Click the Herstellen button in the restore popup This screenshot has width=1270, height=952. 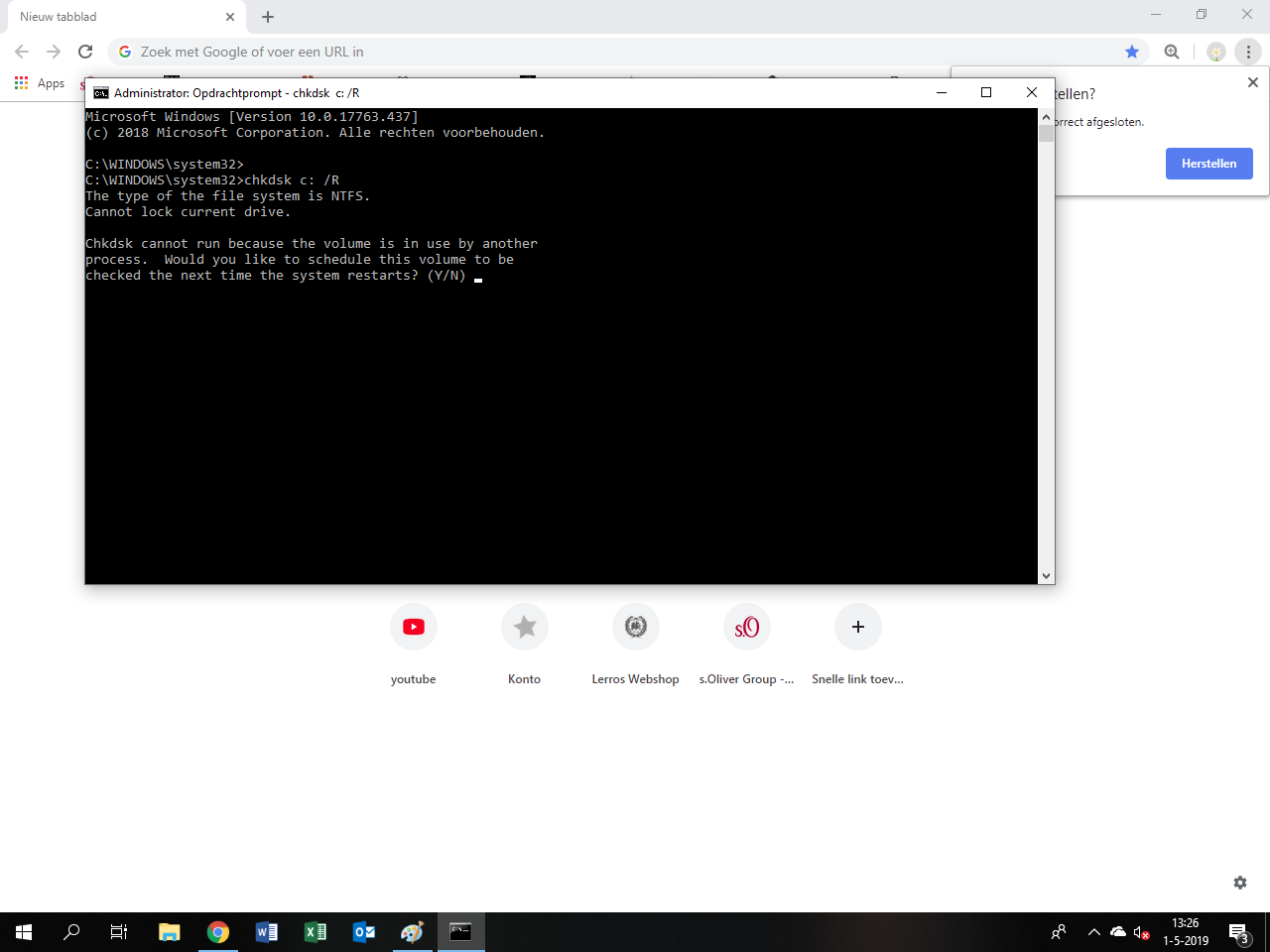click(x=1208, y=163)
